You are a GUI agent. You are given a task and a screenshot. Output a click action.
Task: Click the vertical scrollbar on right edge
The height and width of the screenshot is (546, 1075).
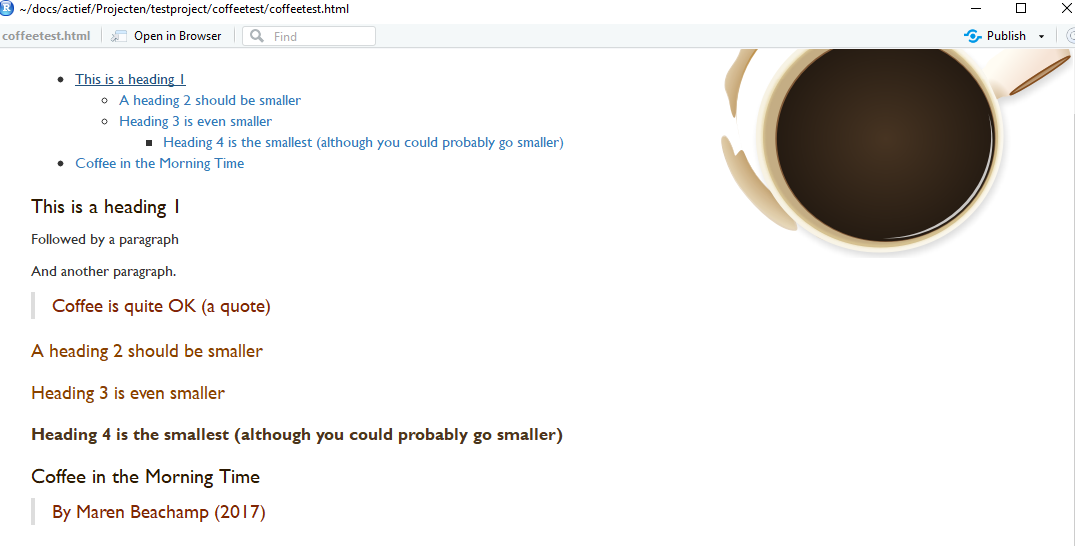click(x=1072, y=295)
